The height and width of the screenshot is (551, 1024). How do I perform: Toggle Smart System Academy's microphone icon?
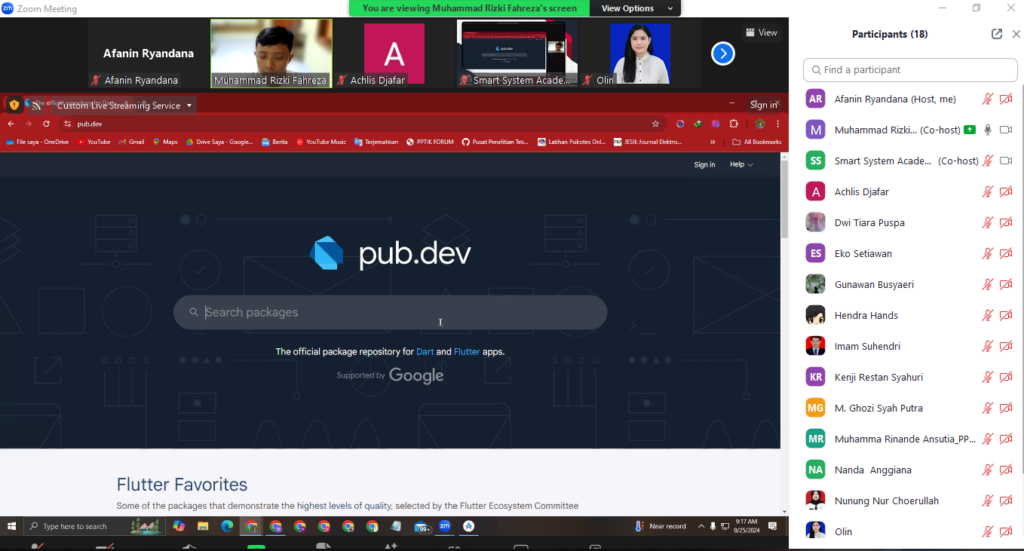987,161
